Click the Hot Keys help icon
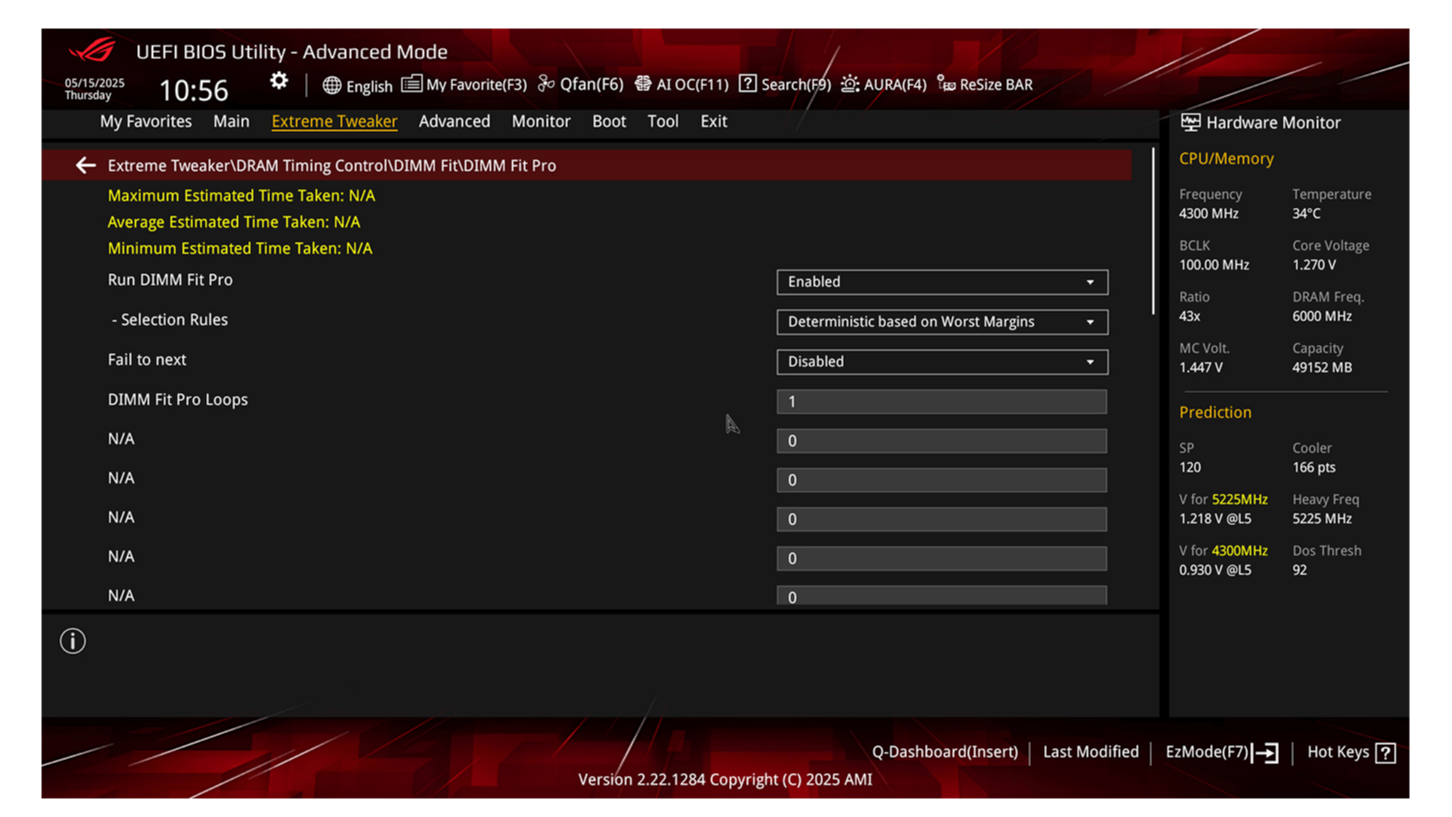1452x817 pixels. (1385, 752)
